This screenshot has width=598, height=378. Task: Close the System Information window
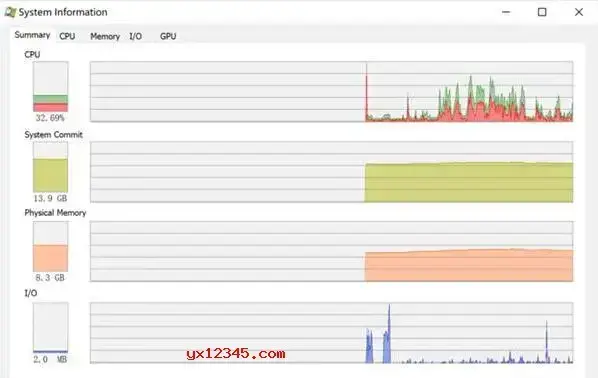pos(579,12)
